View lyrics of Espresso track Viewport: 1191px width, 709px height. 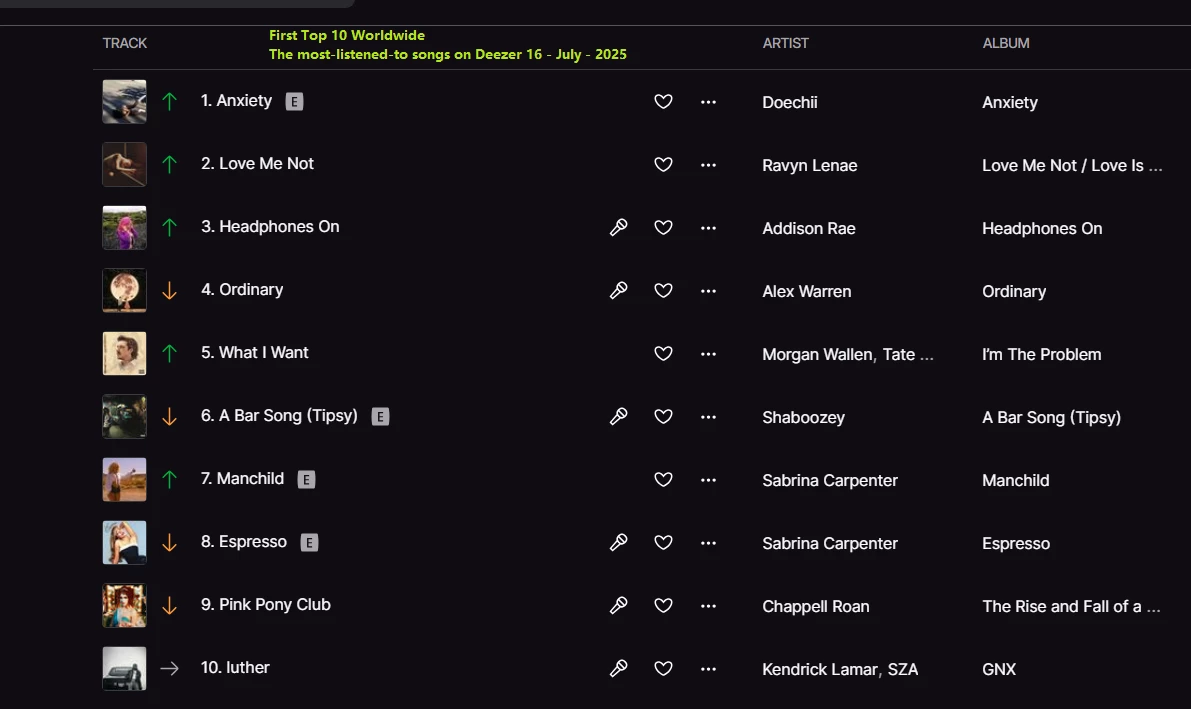click(x=619, y=542)
